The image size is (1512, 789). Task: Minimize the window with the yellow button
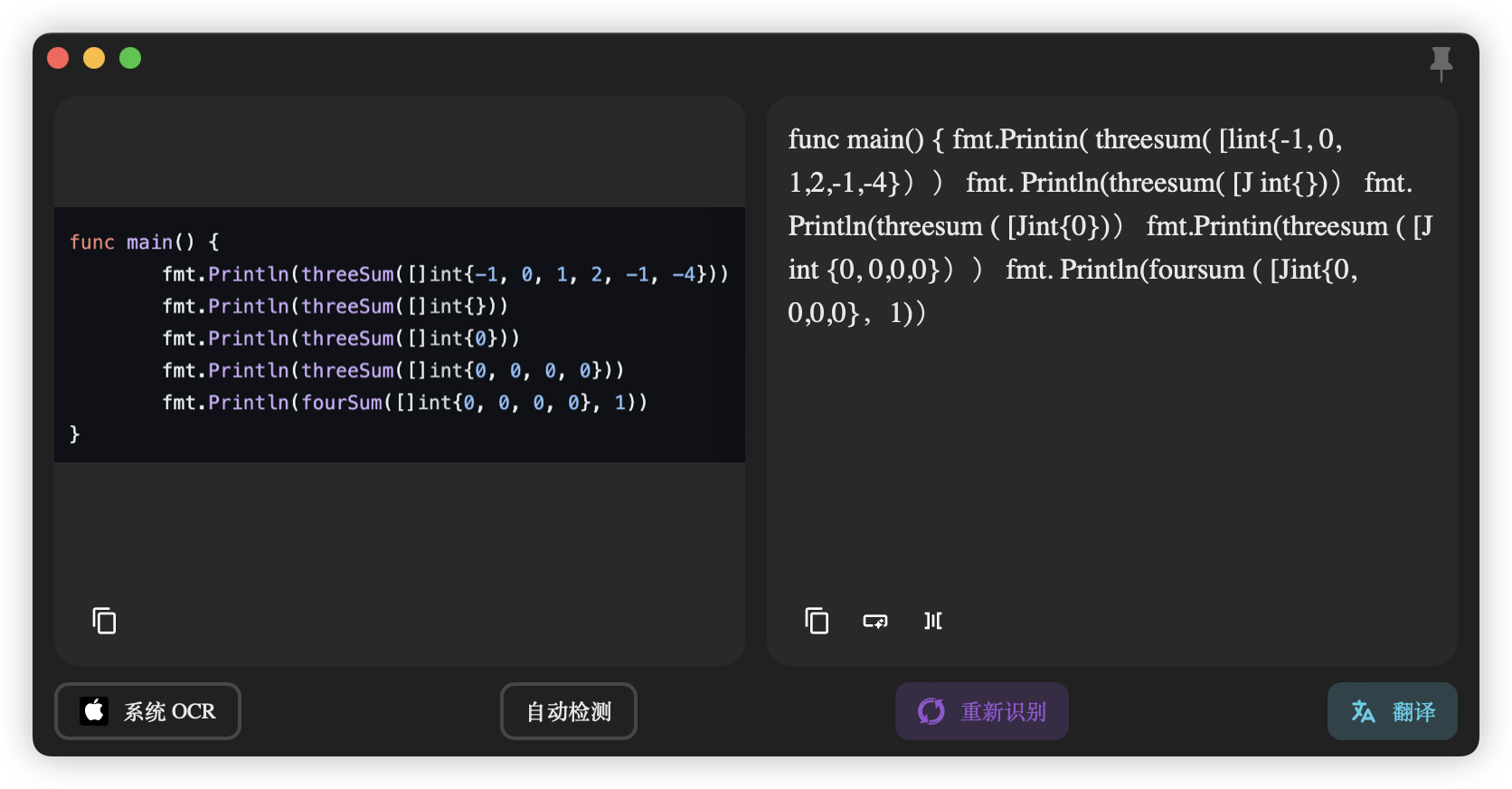coord(94,58)
